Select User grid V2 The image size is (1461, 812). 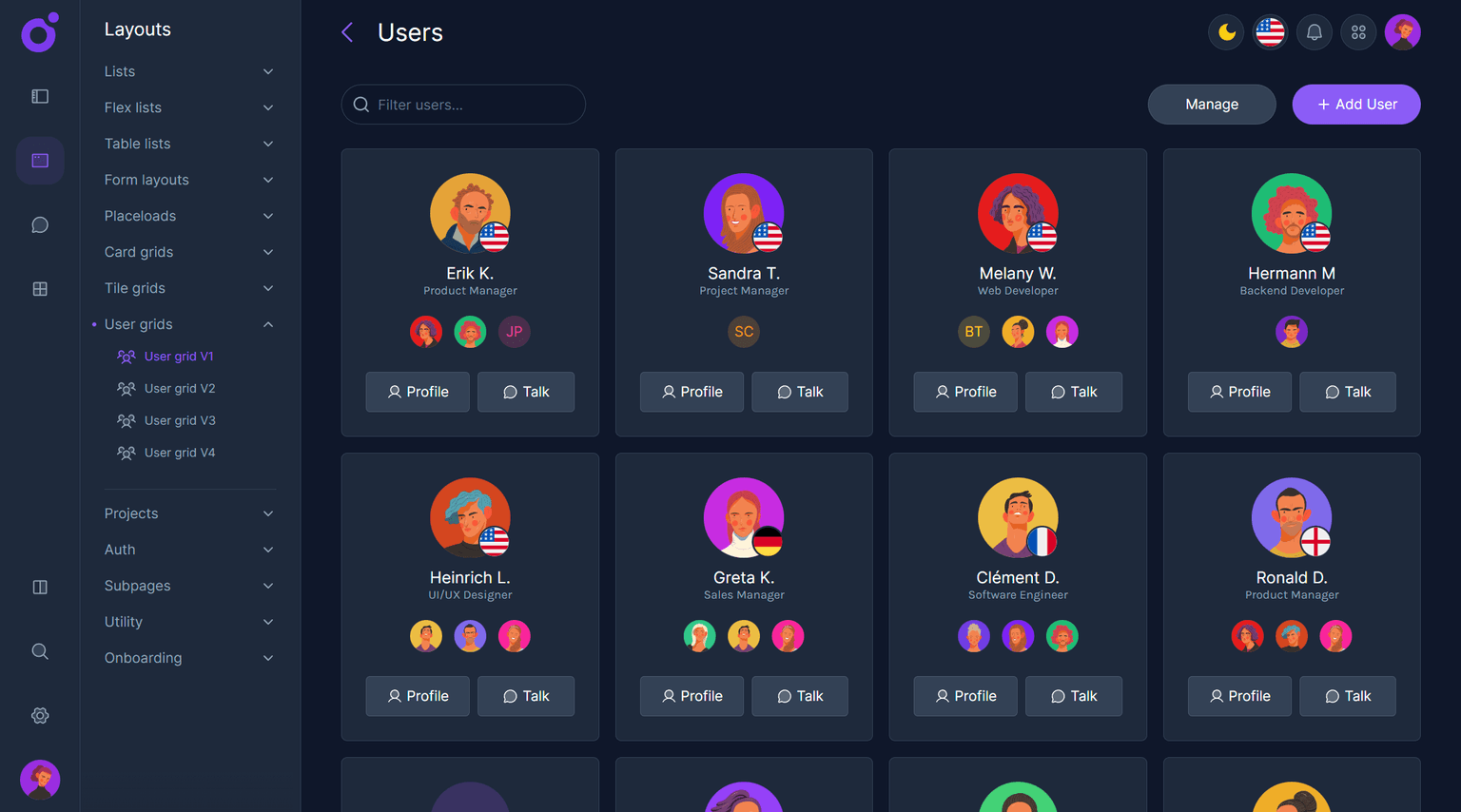180,388
